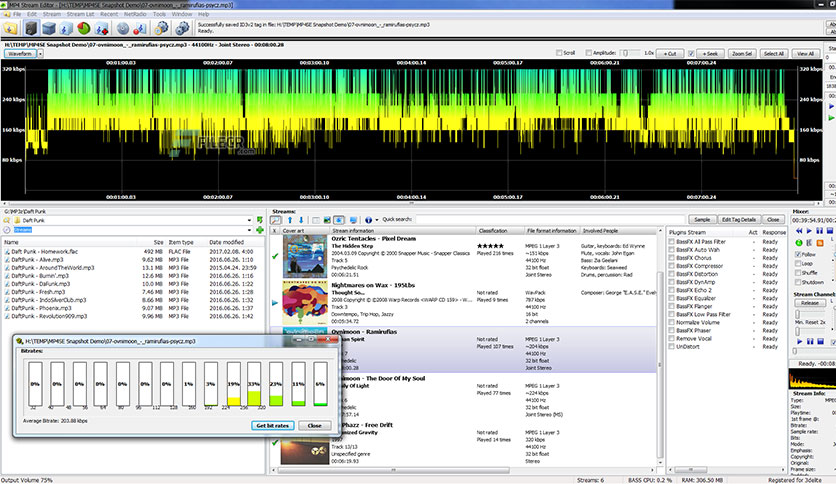Viewport: 836px width, 484px height.
Task: Click the picture icon in Streams toolbar
Action: (x=327, y=220)
